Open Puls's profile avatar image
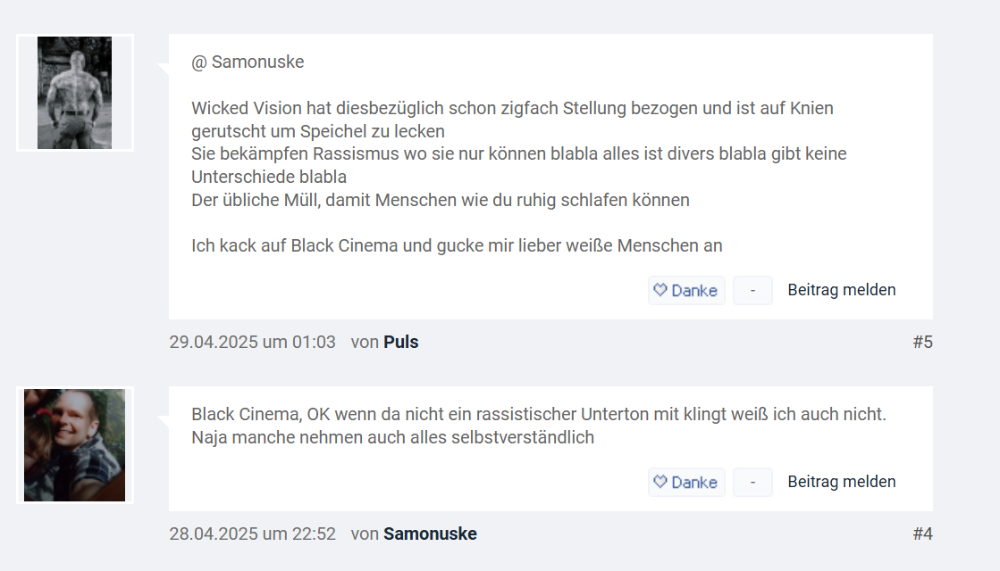This screenshot has height=571, width=1000. click(75, 93)
